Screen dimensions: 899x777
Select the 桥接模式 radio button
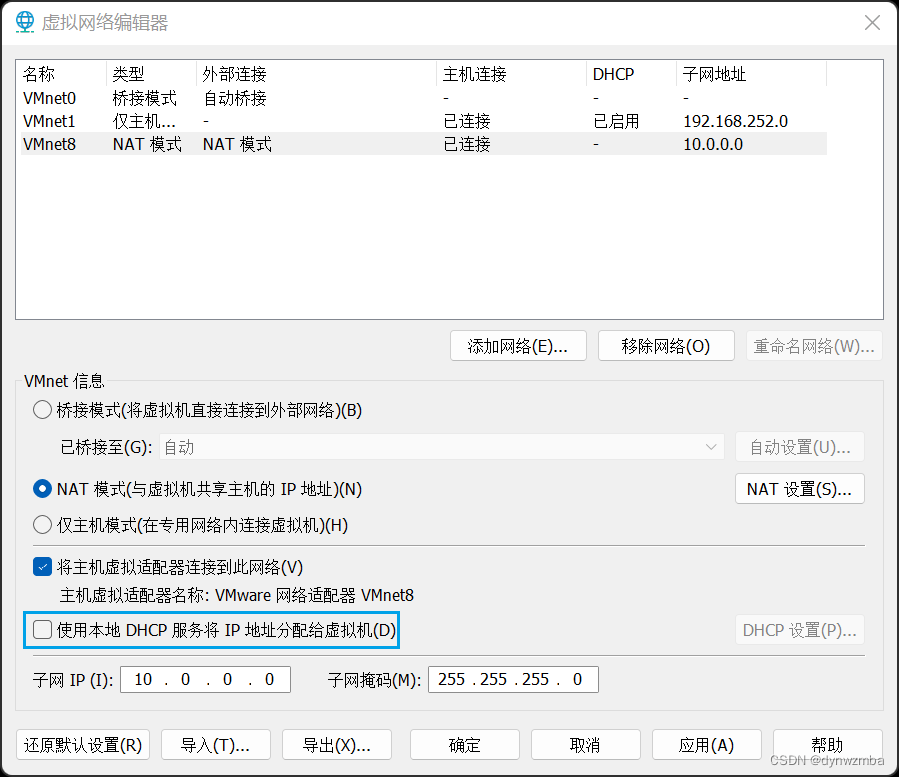pyautogui.click(x=42, y=410)
